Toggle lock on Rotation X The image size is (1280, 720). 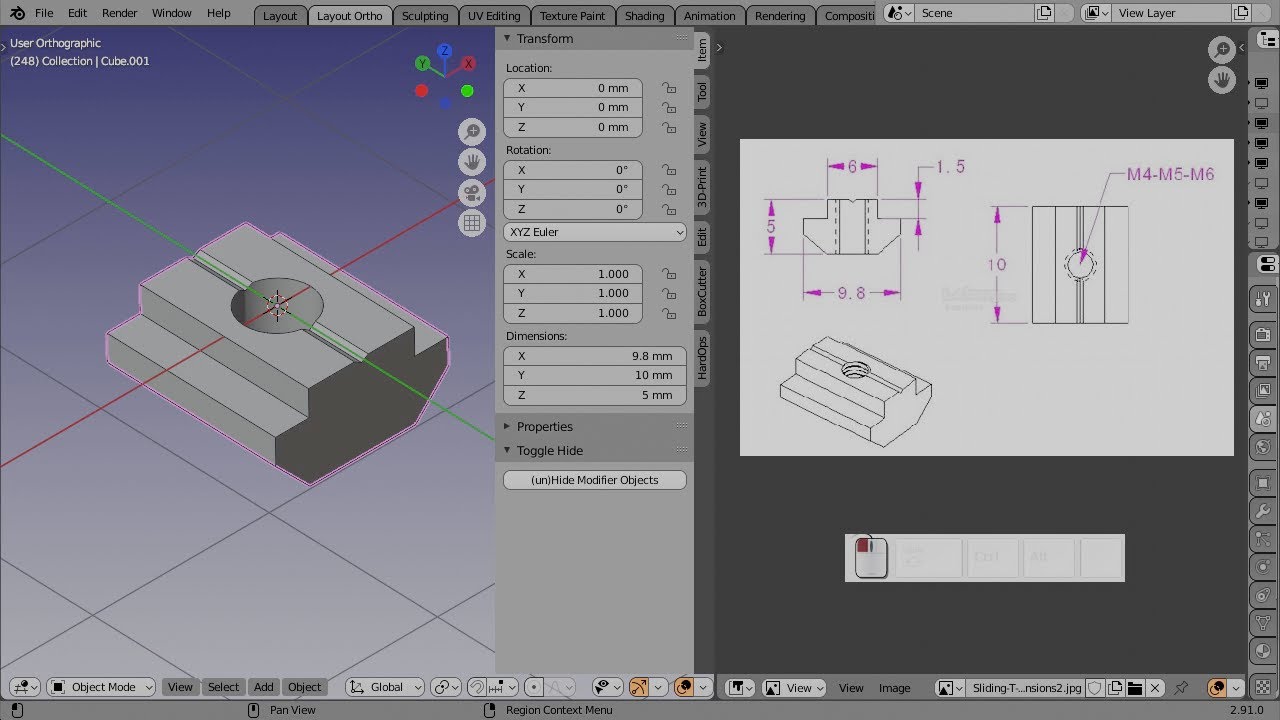coord(669,170)
